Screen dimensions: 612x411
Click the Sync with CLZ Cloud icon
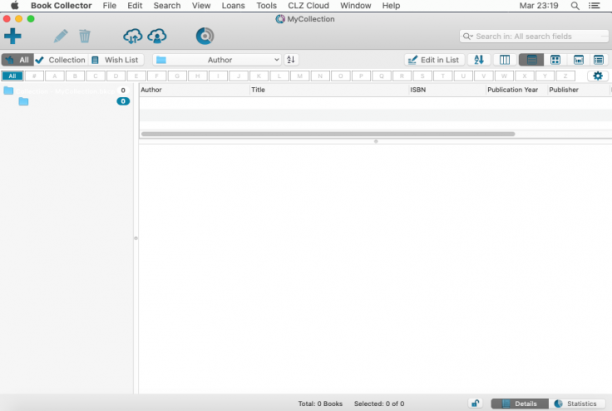pos(133,36)
